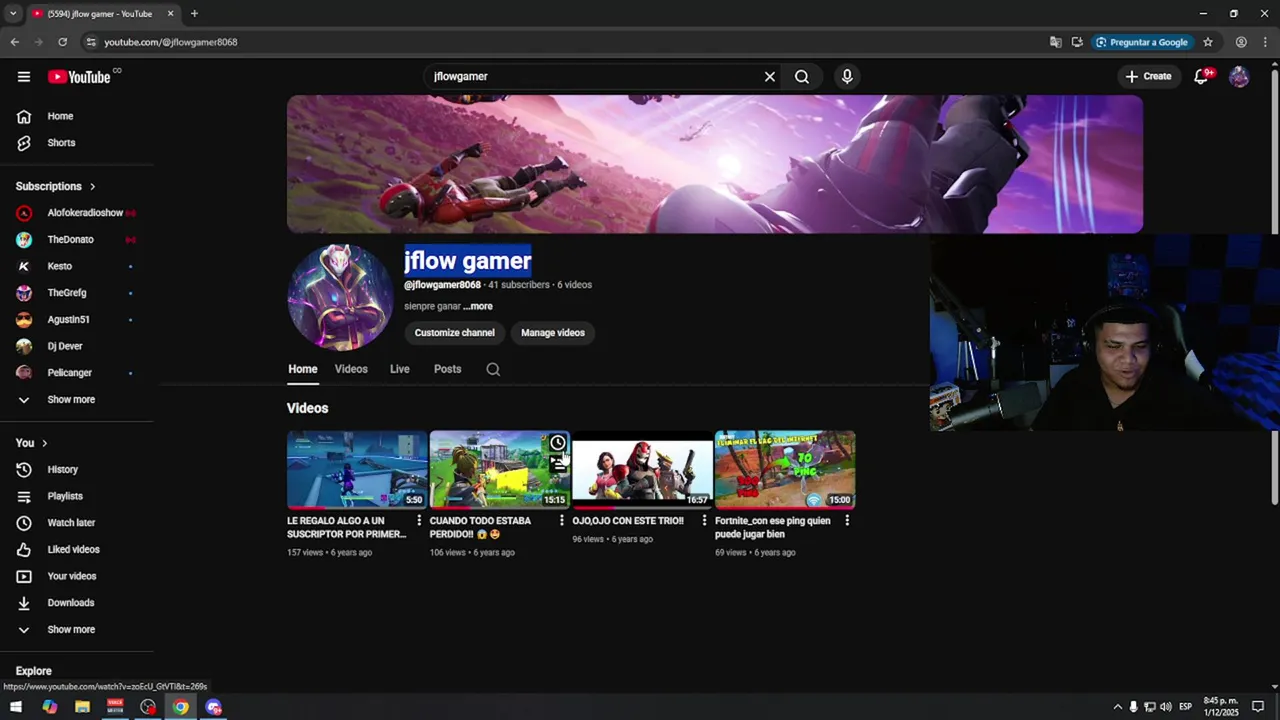Switch to the Live tab
1280x720 pixels.
pos(400,369)
